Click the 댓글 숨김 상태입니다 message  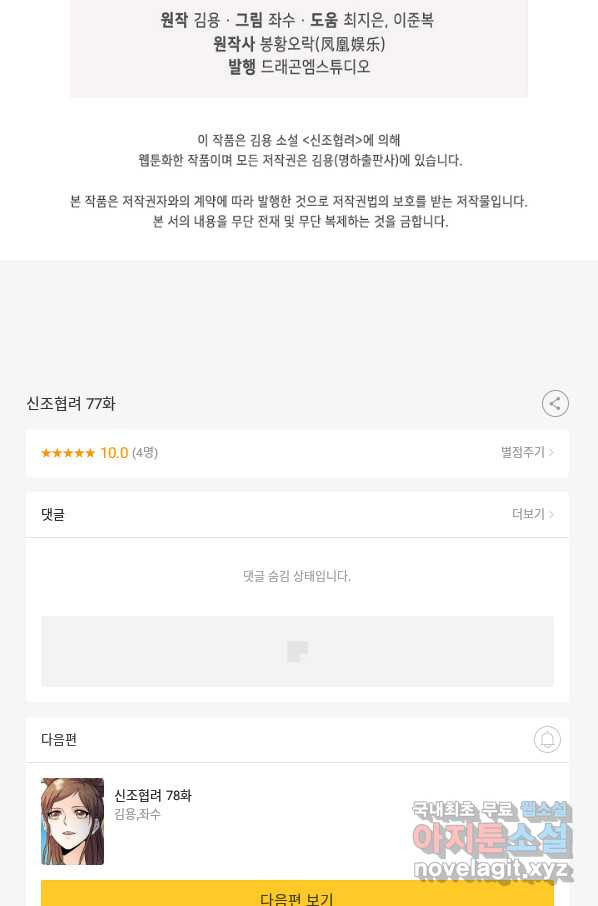pyautogui.click(x=297, y=576)
